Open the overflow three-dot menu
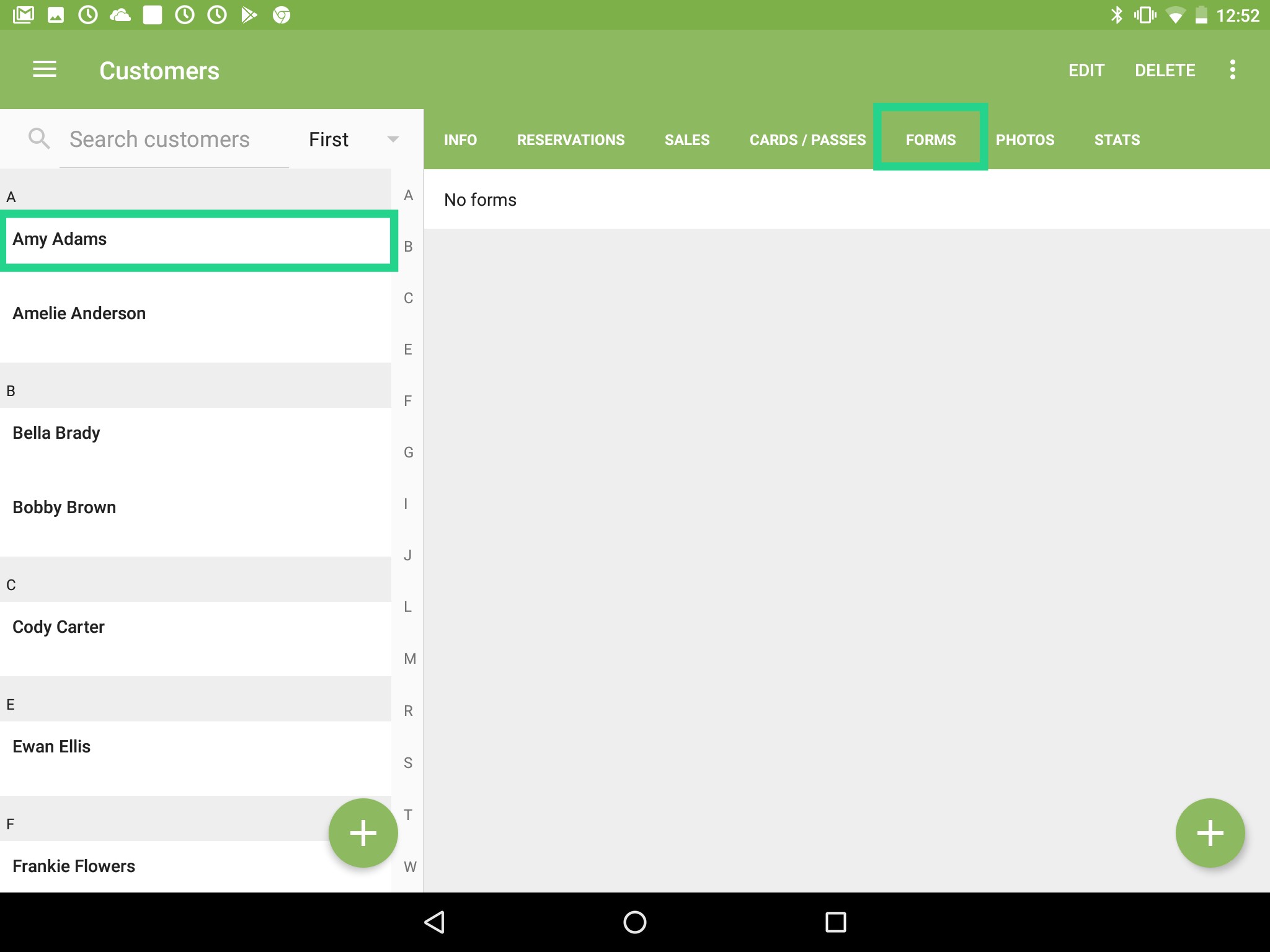Image resolution: width=1270 pixels, height=952 pixels. (1233, 70)
